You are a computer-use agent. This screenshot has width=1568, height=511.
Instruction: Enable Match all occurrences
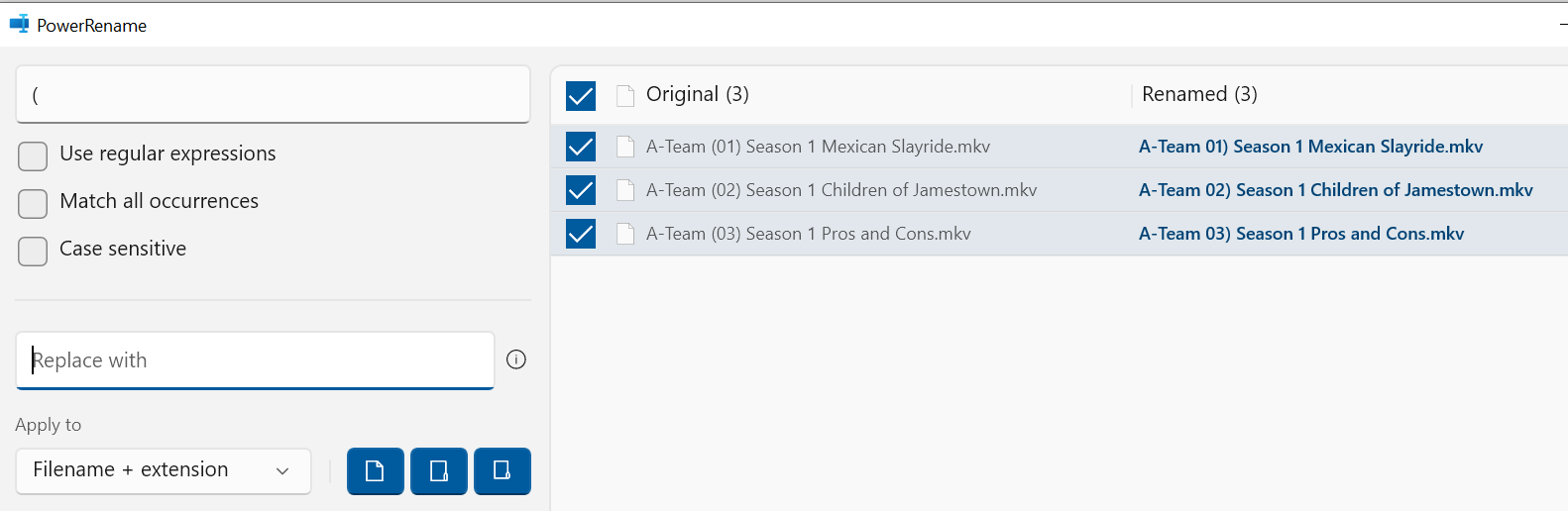click(x=33, y=203)
